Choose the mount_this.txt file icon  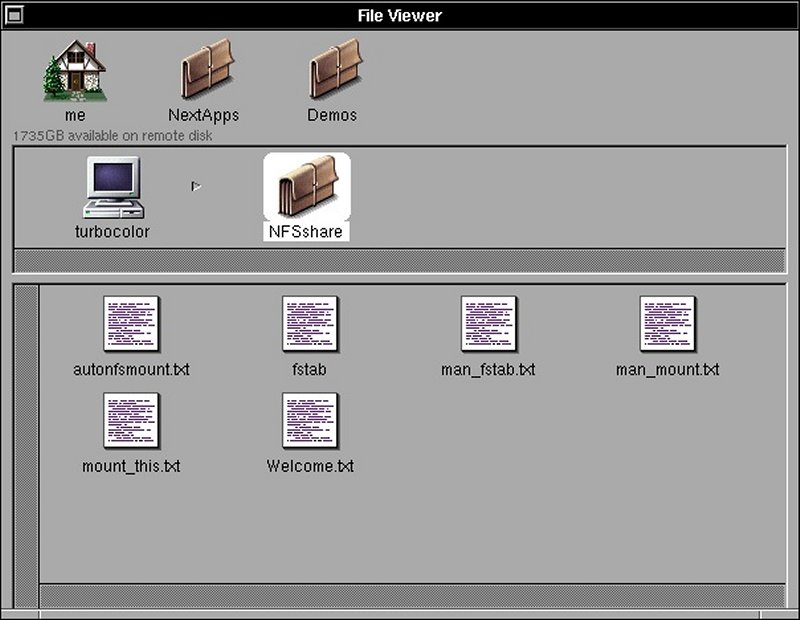132,421
